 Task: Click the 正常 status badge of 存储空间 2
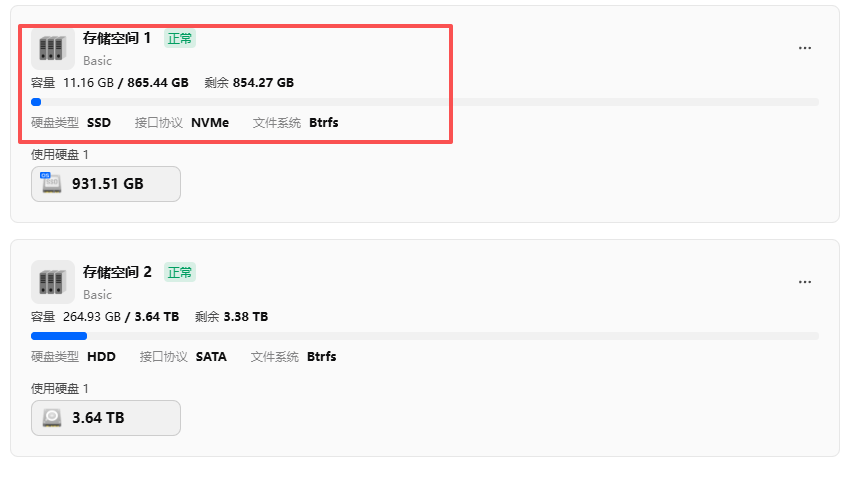pos(180,272)
